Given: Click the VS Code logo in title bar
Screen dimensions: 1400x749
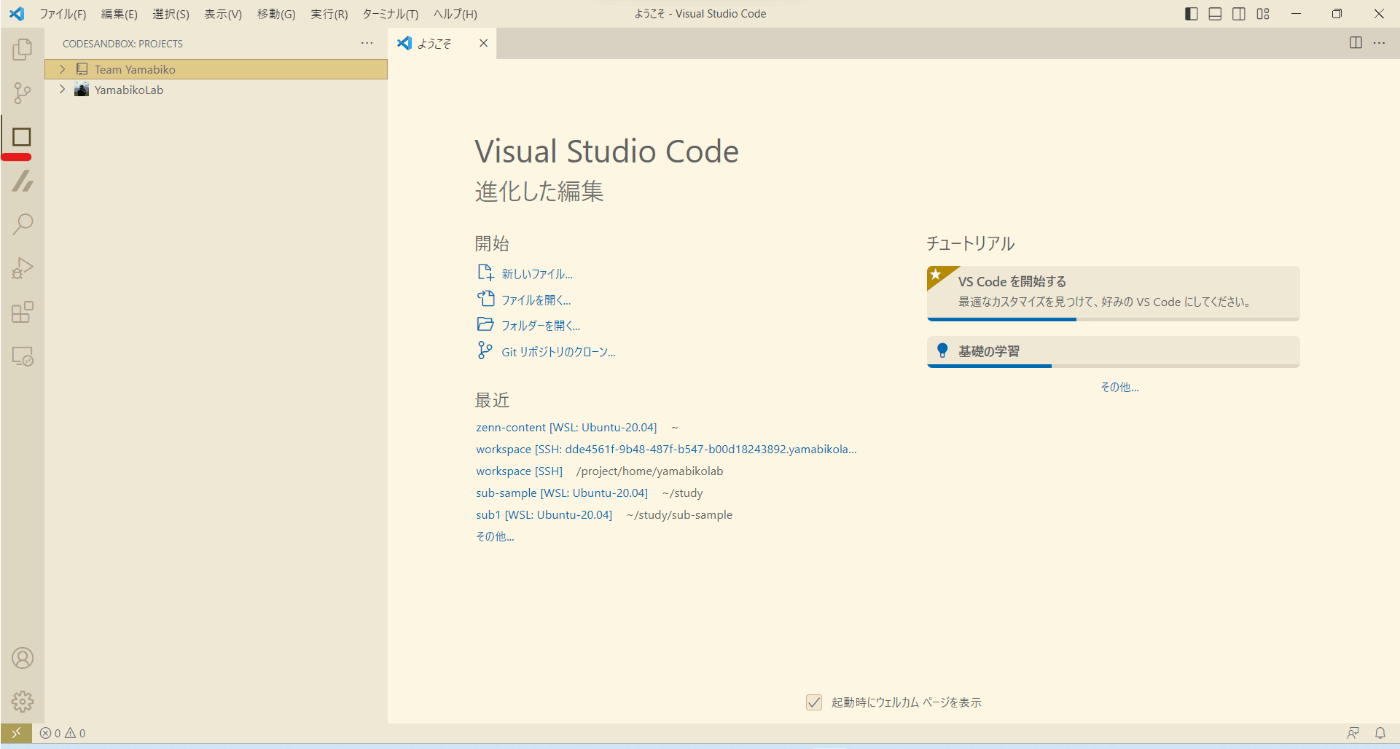Looking at the screenshot, I should [16, 14].
